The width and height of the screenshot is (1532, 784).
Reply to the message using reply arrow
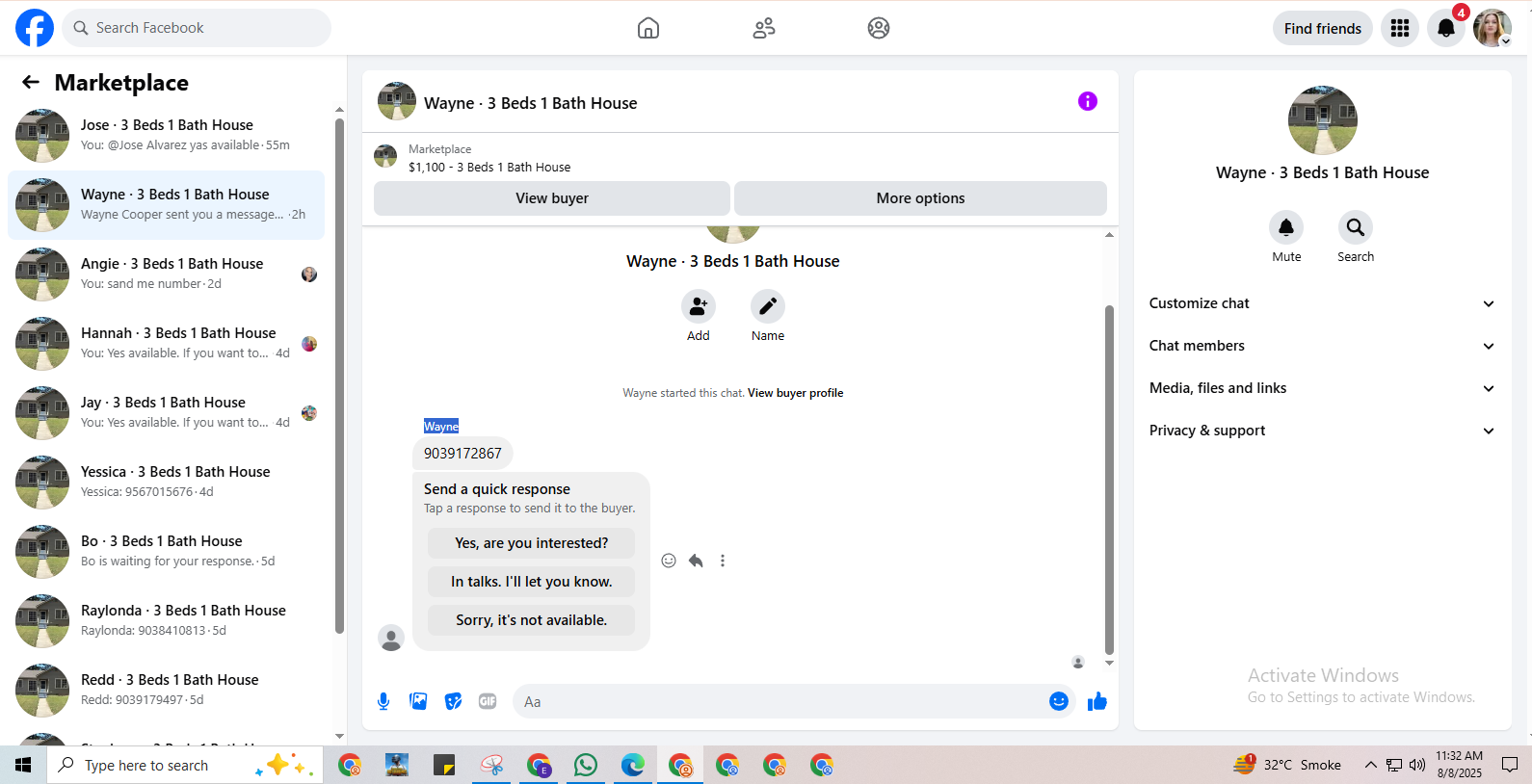(696, 561)
